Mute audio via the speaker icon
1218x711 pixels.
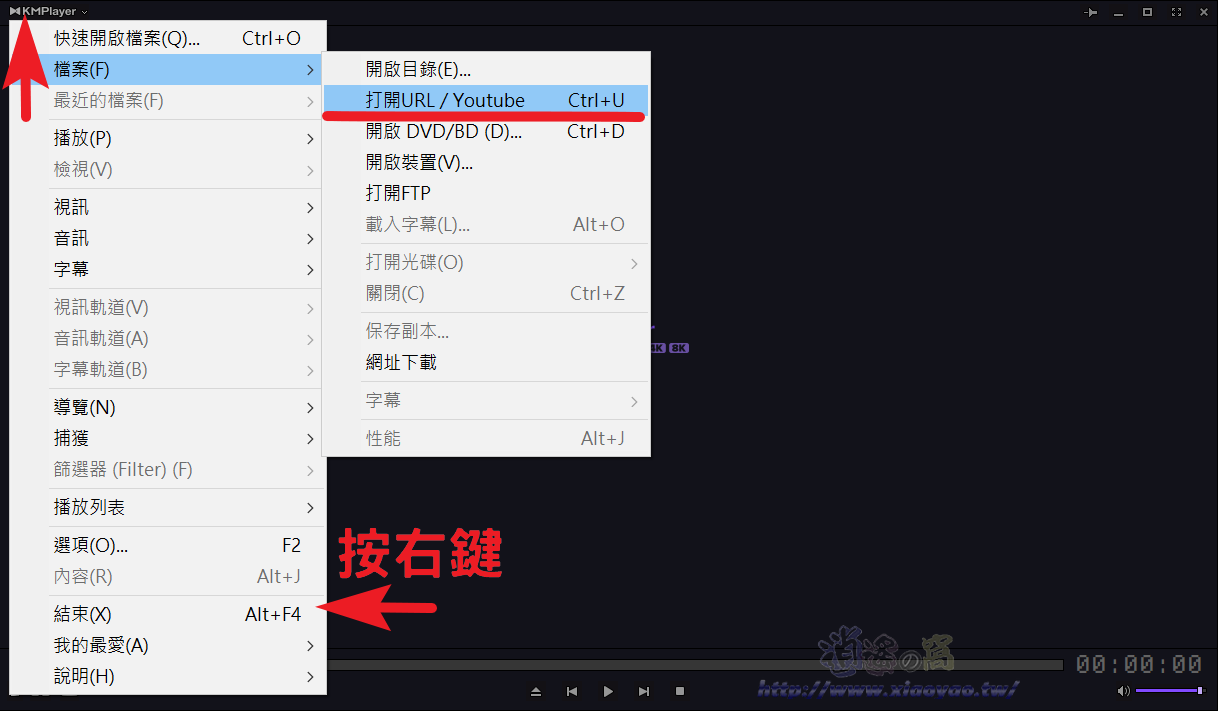(1123, 690)
